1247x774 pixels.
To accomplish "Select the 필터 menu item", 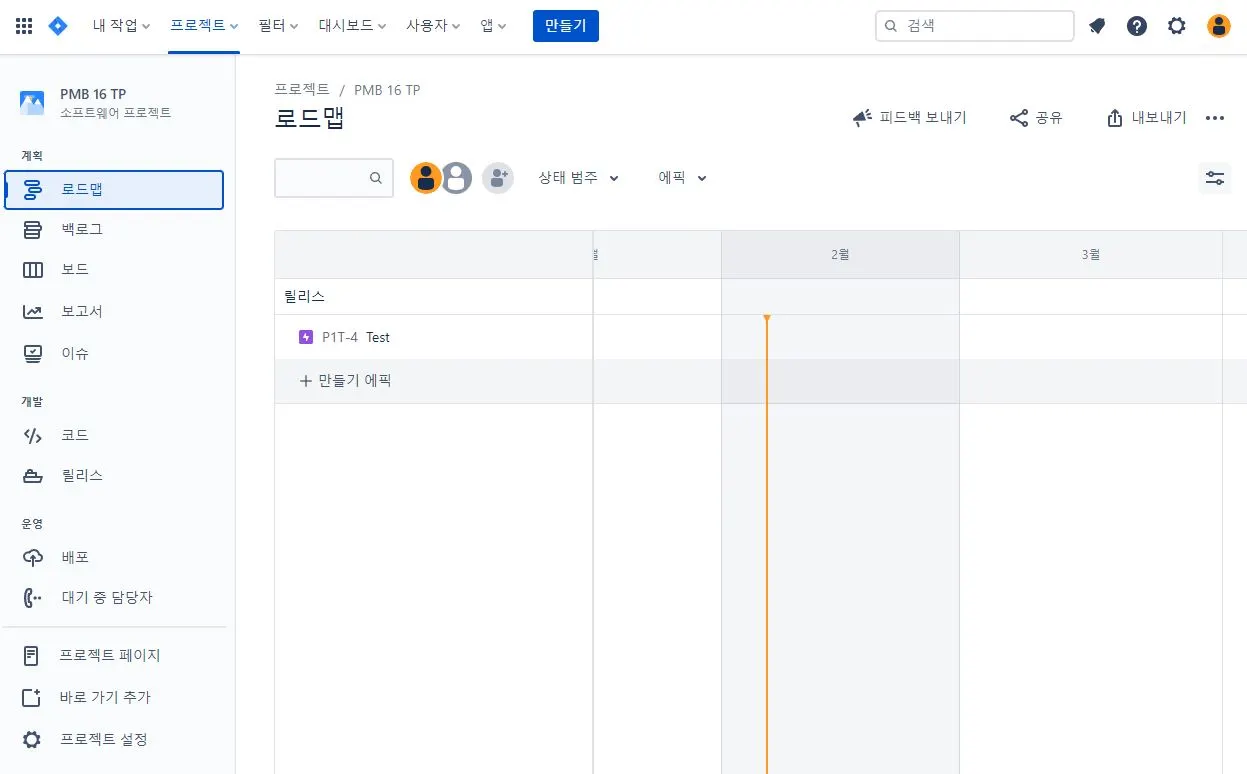I will [x=277, y=25].
